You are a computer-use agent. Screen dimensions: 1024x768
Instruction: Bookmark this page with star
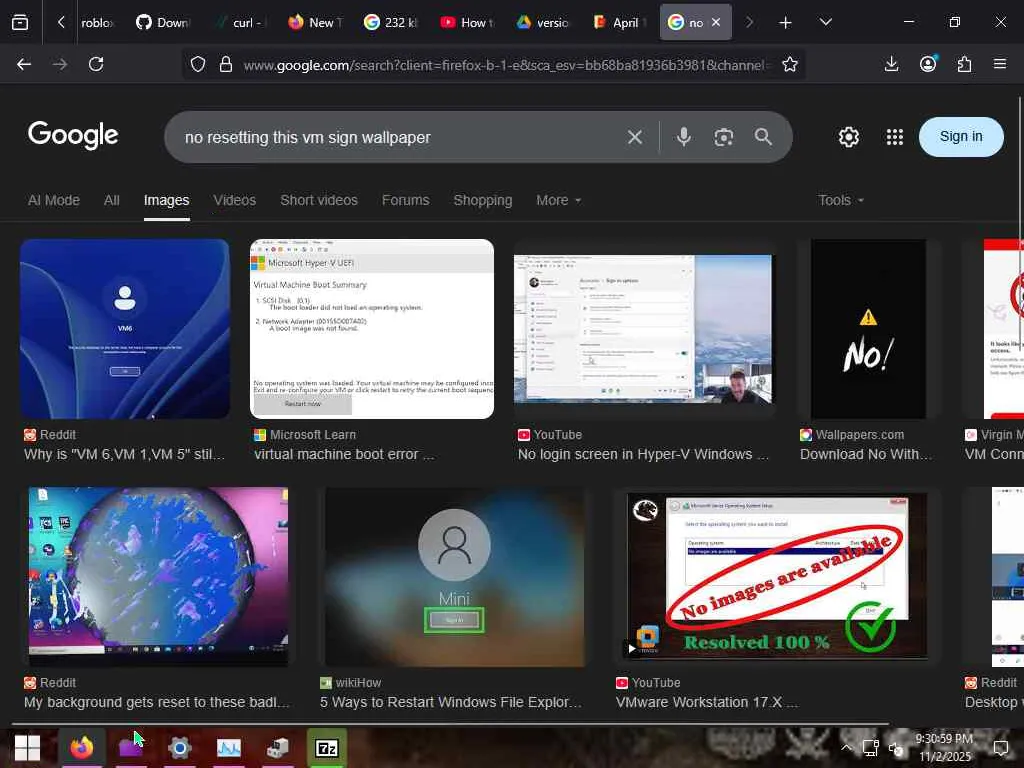tap(790, 64)
